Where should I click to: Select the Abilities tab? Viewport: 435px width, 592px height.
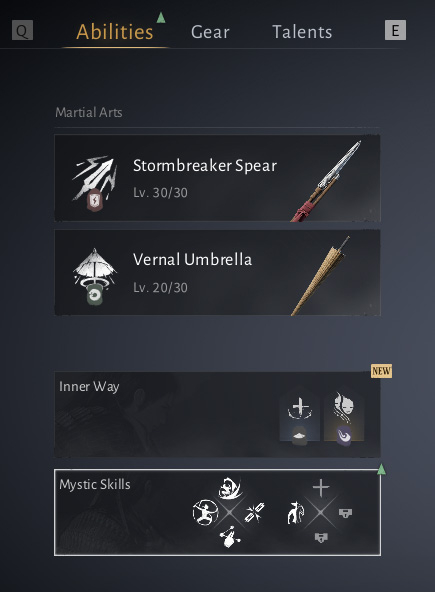pyautogui.click(x=115, y=32)
